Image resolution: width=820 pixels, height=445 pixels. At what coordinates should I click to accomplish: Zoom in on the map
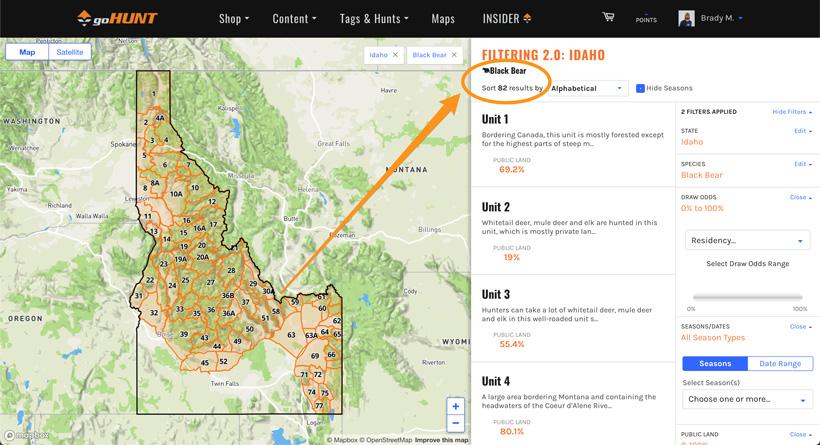(x=456, y=406)
